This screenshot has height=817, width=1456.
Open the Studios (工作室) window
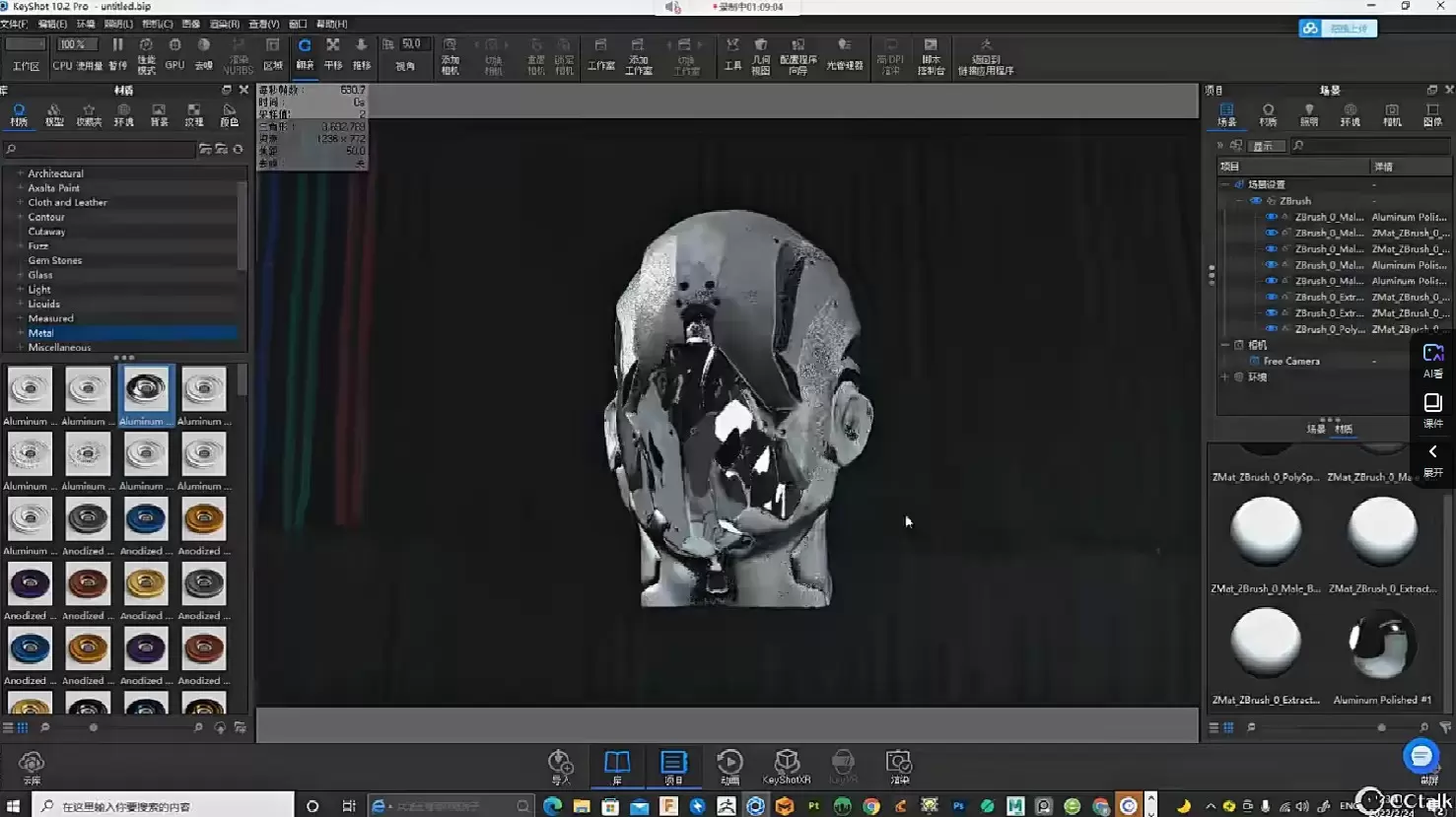coord(600,55)
